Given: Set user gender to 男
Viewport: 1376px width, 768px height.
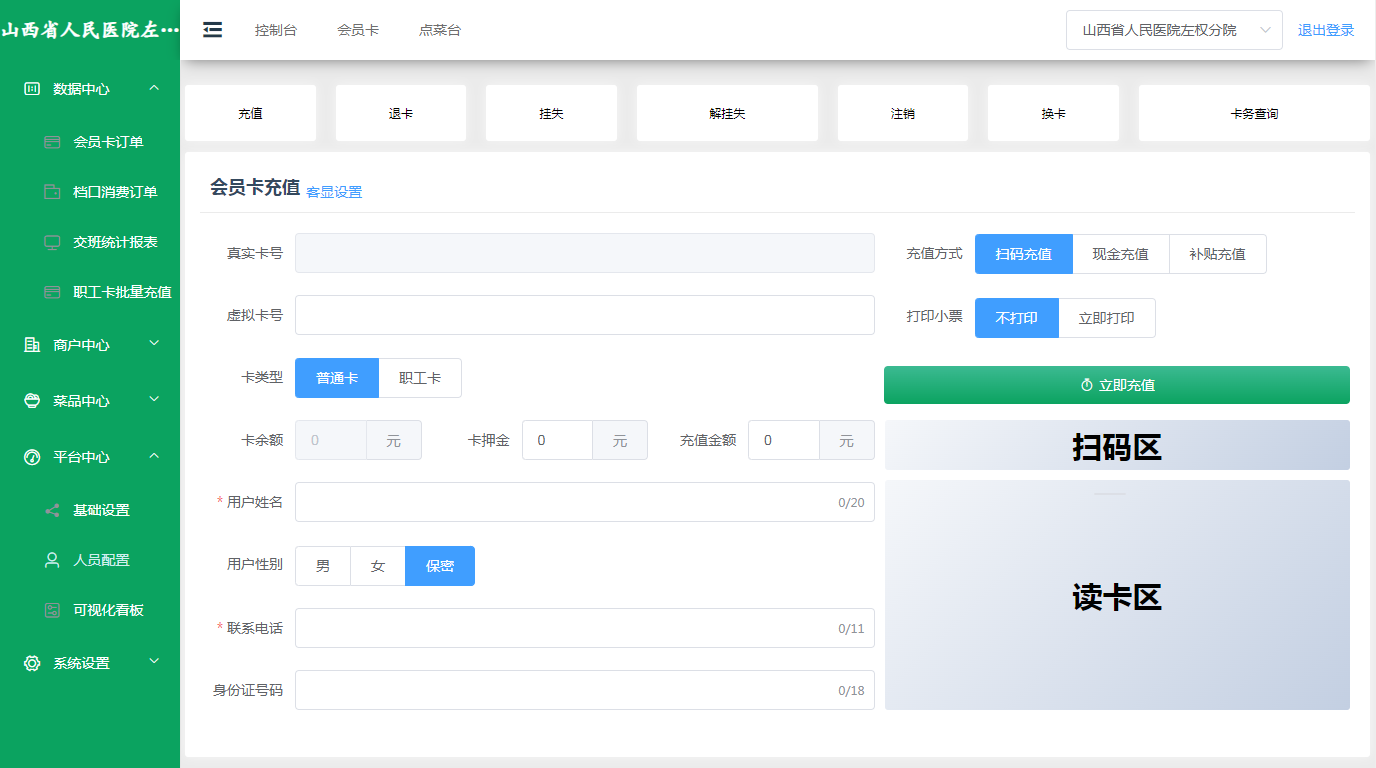Looking at the screenshot, I should click(x=323, y=566).
